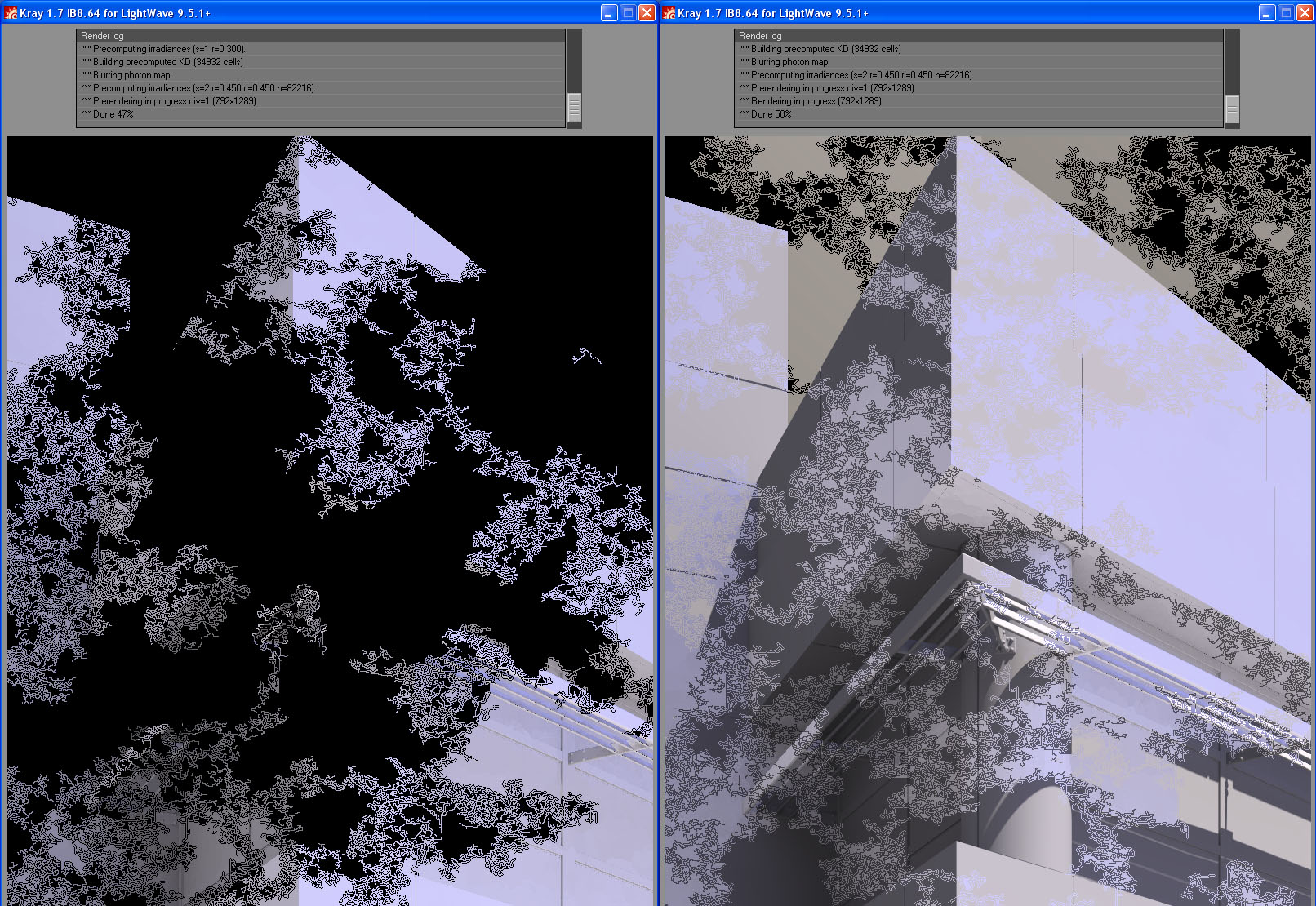
Task: Select the 'Done 50%' log line
Action: tap(771, 114)
